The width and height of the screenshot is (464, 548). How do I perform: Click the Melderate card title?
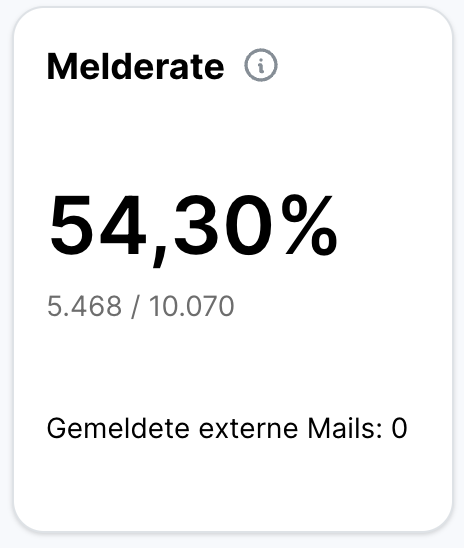point(136,66)
